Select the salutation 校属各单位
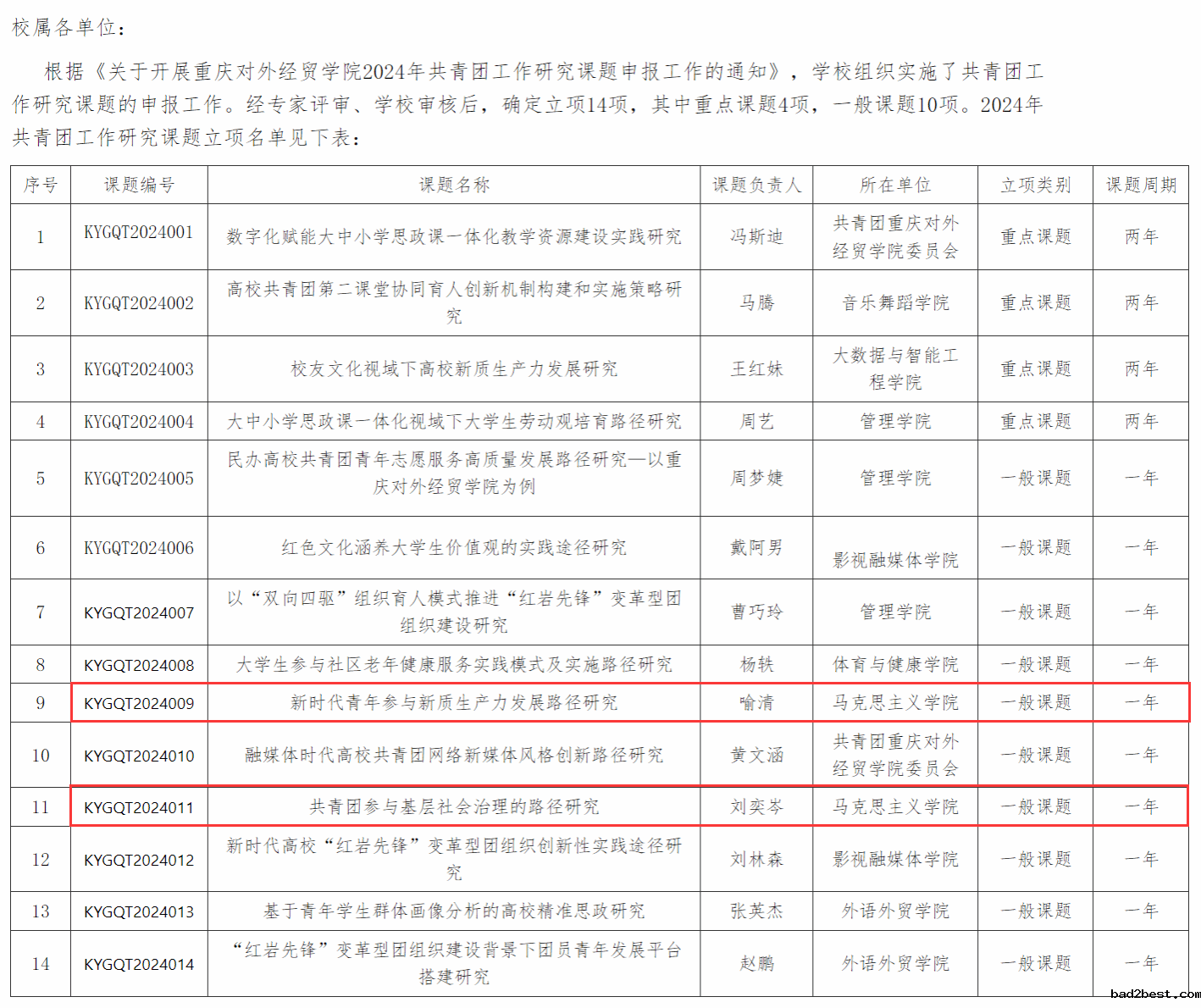 (x=64, y=28)
